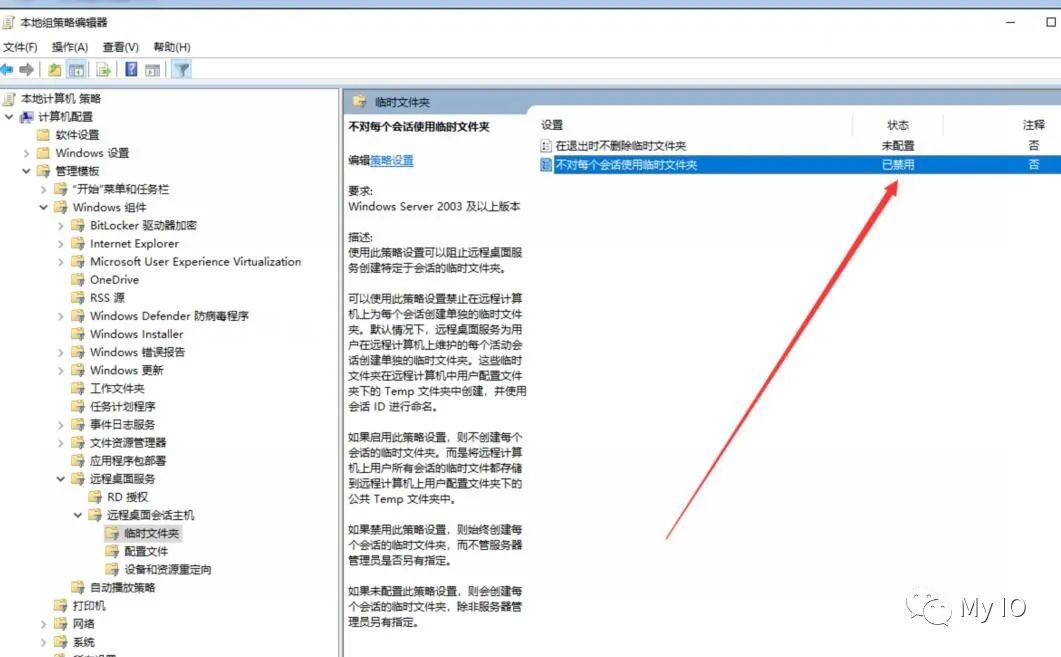Image resolution: width=1061 pixels, height=657 pixels.
Task: Select the 文件资源管理器 folder
Action: click(128, 443)
